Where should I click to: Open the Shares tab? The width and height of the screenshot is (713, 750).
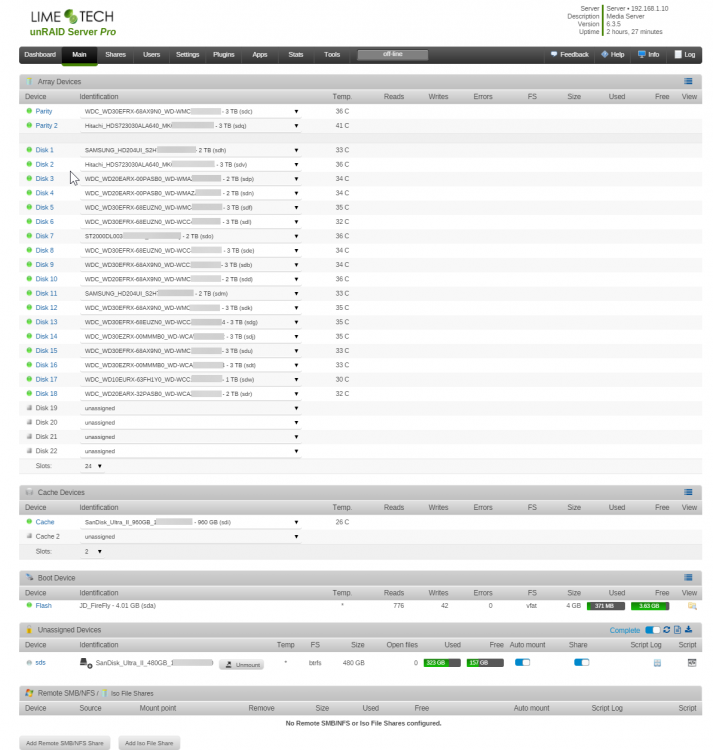[x=115, y=55]
